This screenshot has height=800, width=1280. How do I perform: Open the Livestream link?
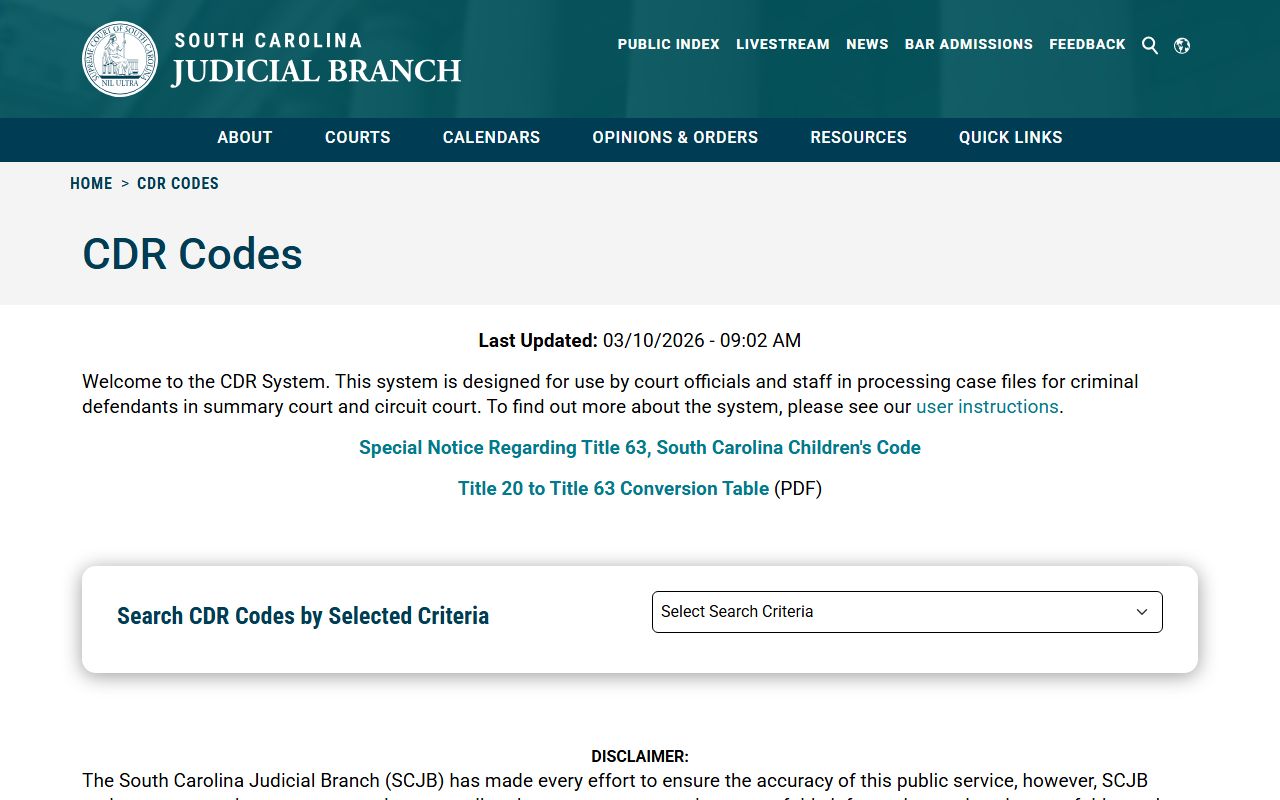coord(783,44)
